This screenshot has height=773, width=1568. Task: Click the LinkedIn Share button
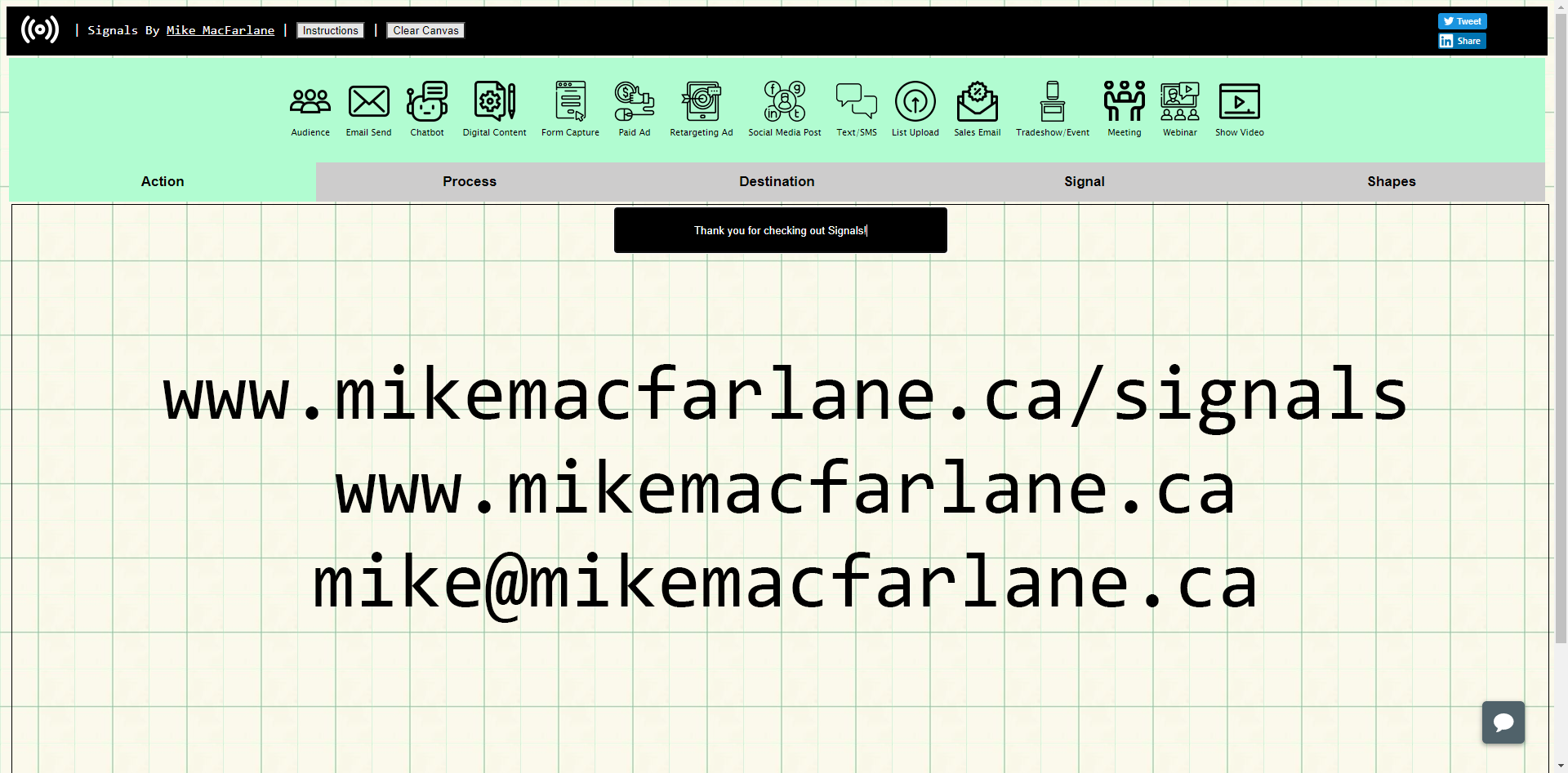pos(1462,41)
